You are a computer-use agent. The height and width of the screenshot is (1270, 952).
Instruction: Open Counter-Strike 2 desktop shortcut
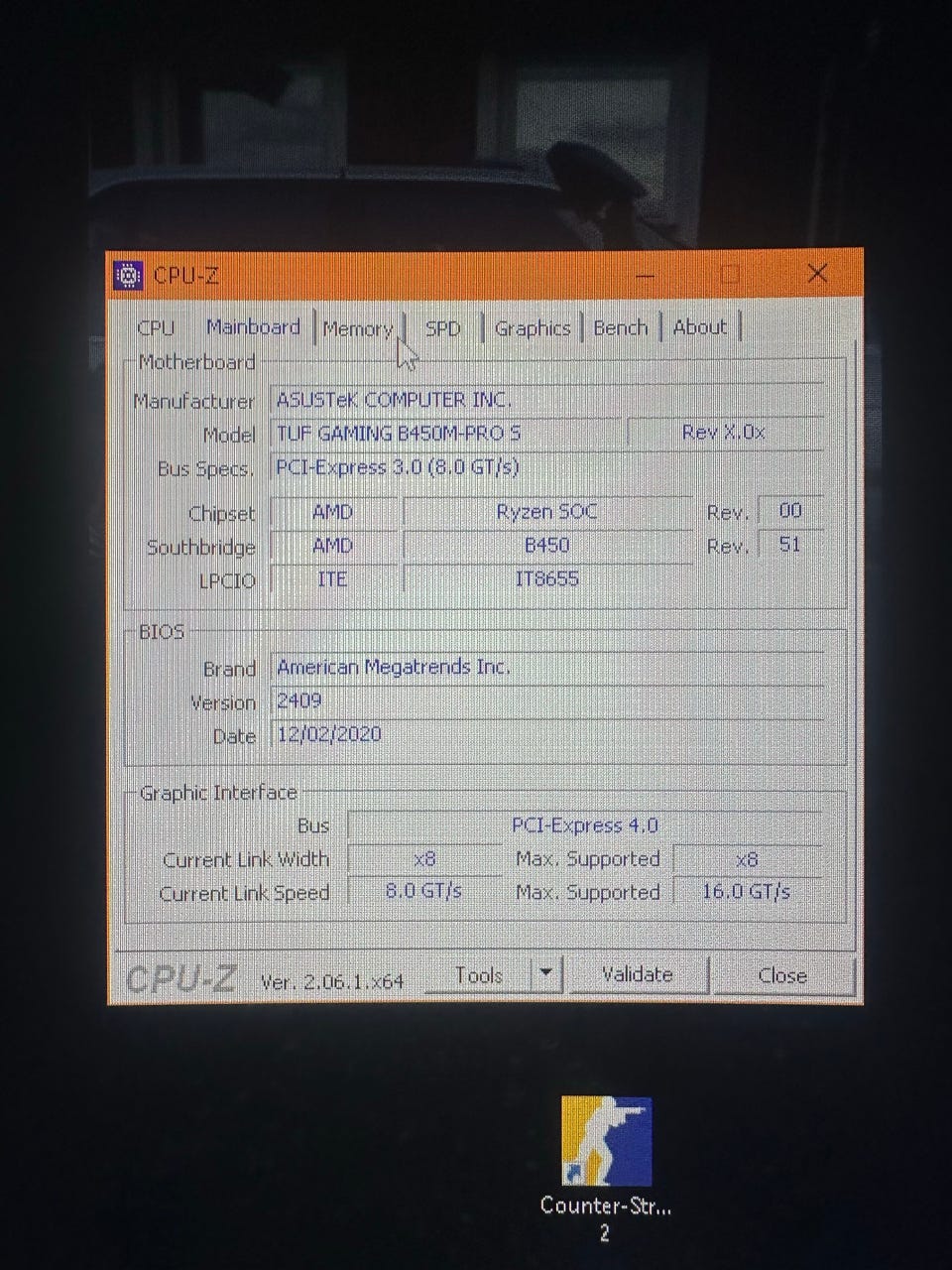click(606, 1167)
